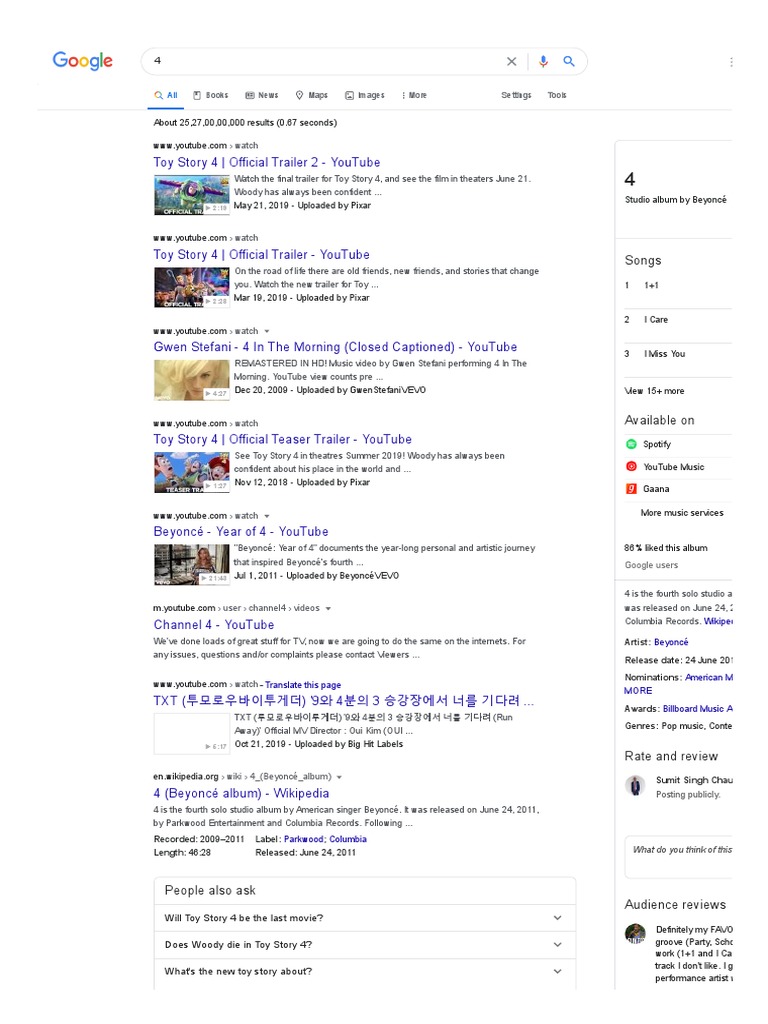Screen dimensions: 768x1024
Task: Open the More search categories menu
Action: point(413,95)
